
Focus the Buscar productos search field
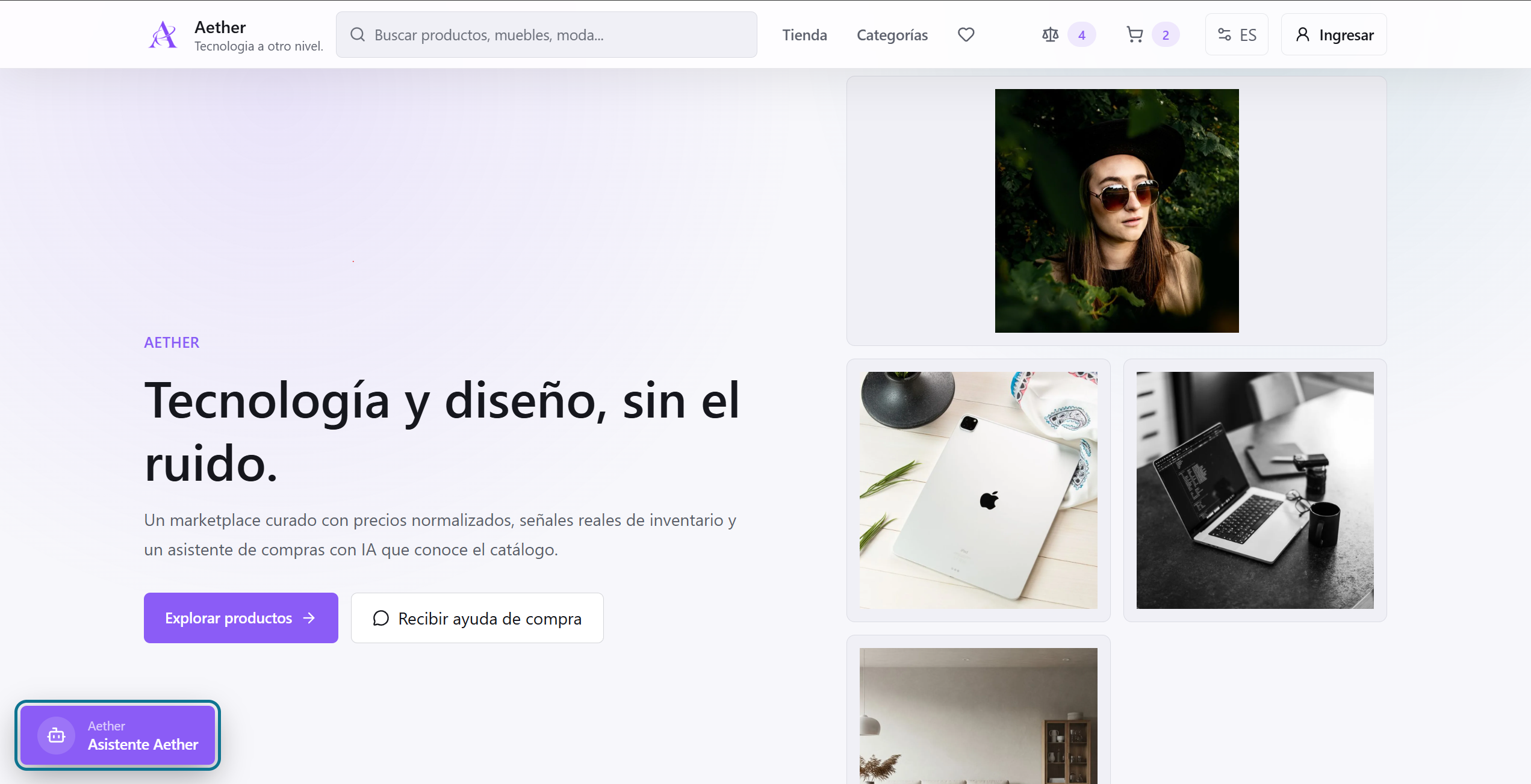[547, 35]
